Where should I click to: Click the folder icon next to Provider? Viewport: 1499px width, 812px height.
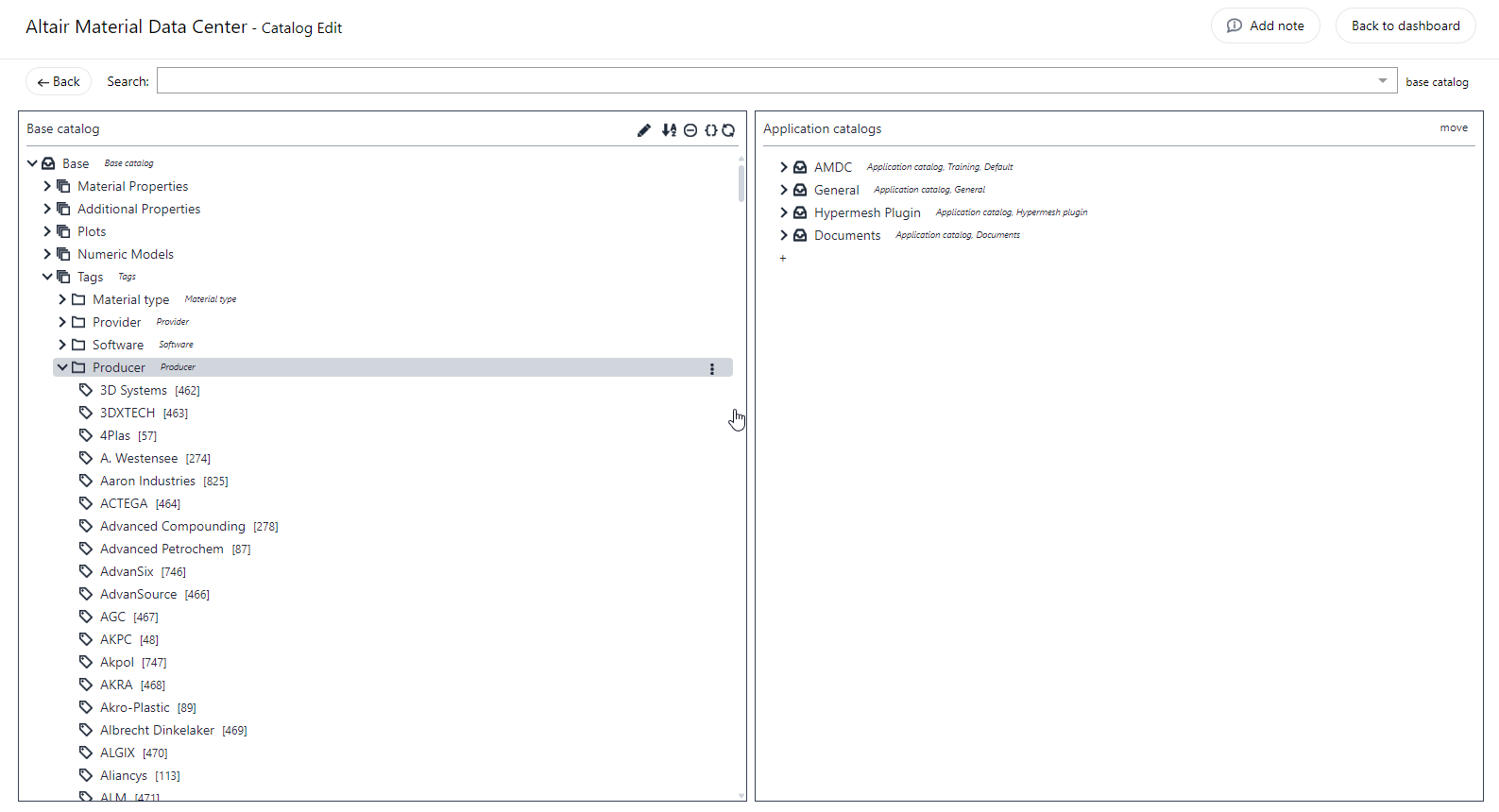point(78,322)
